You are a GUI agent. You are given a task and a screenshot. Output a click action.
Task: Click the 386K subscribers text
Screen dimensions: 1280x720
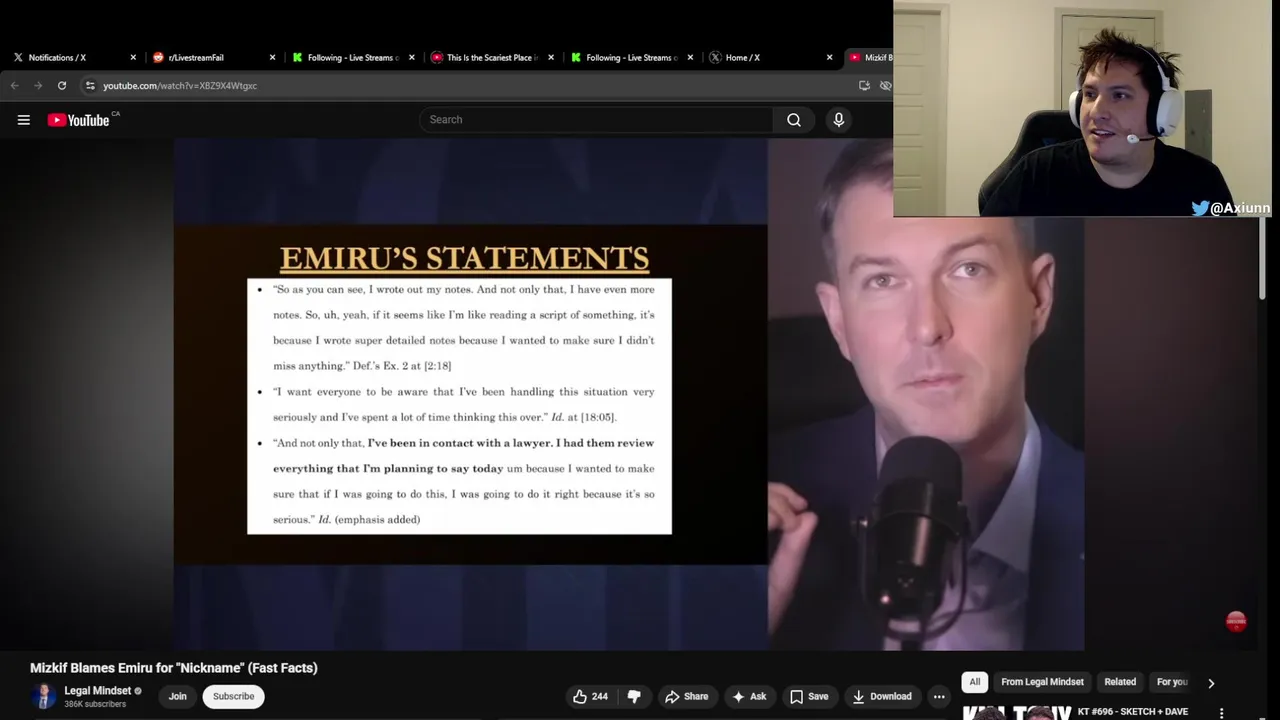pos(95,704)
